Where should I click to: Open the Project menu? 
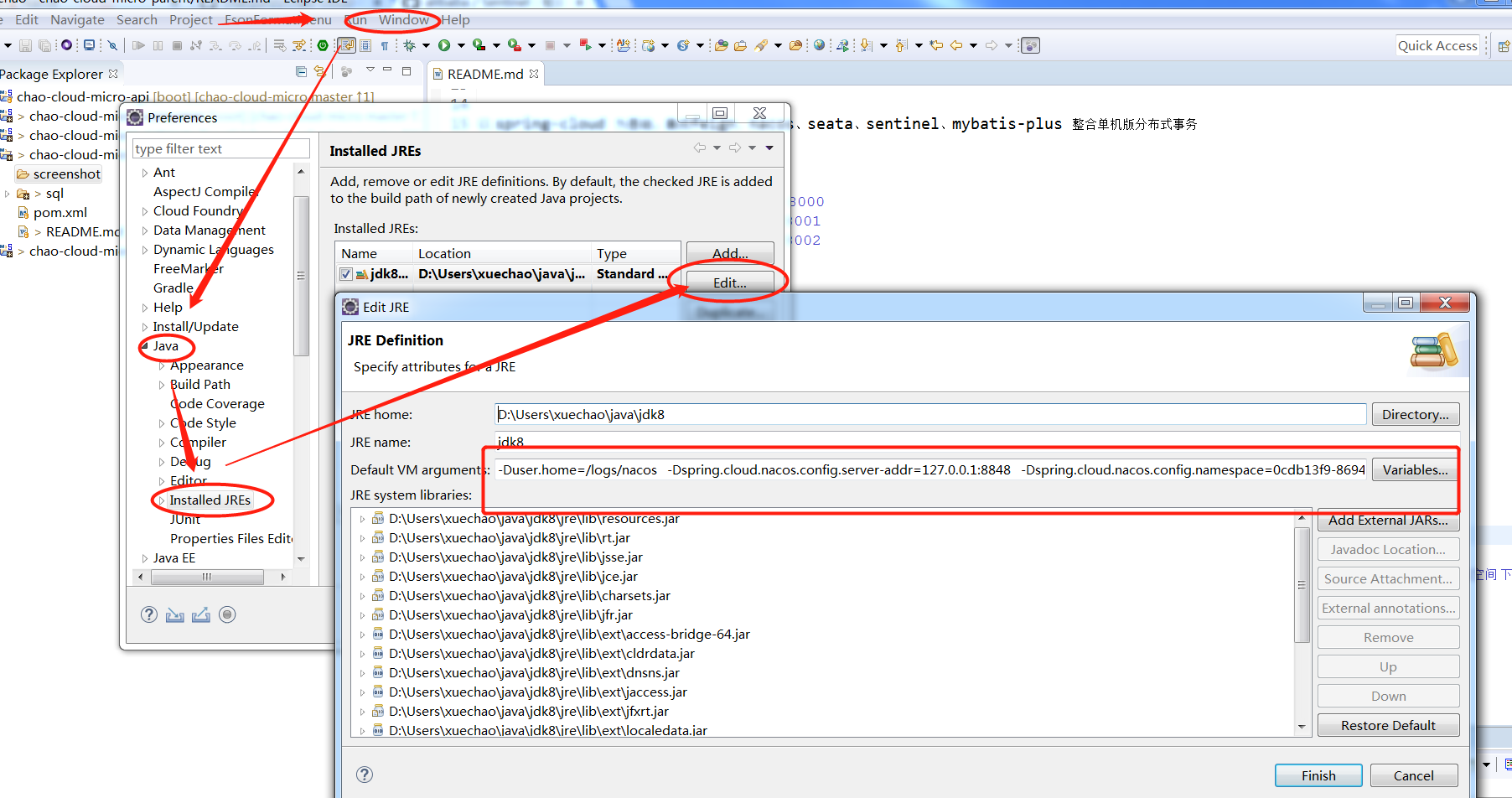coord(191,19)
